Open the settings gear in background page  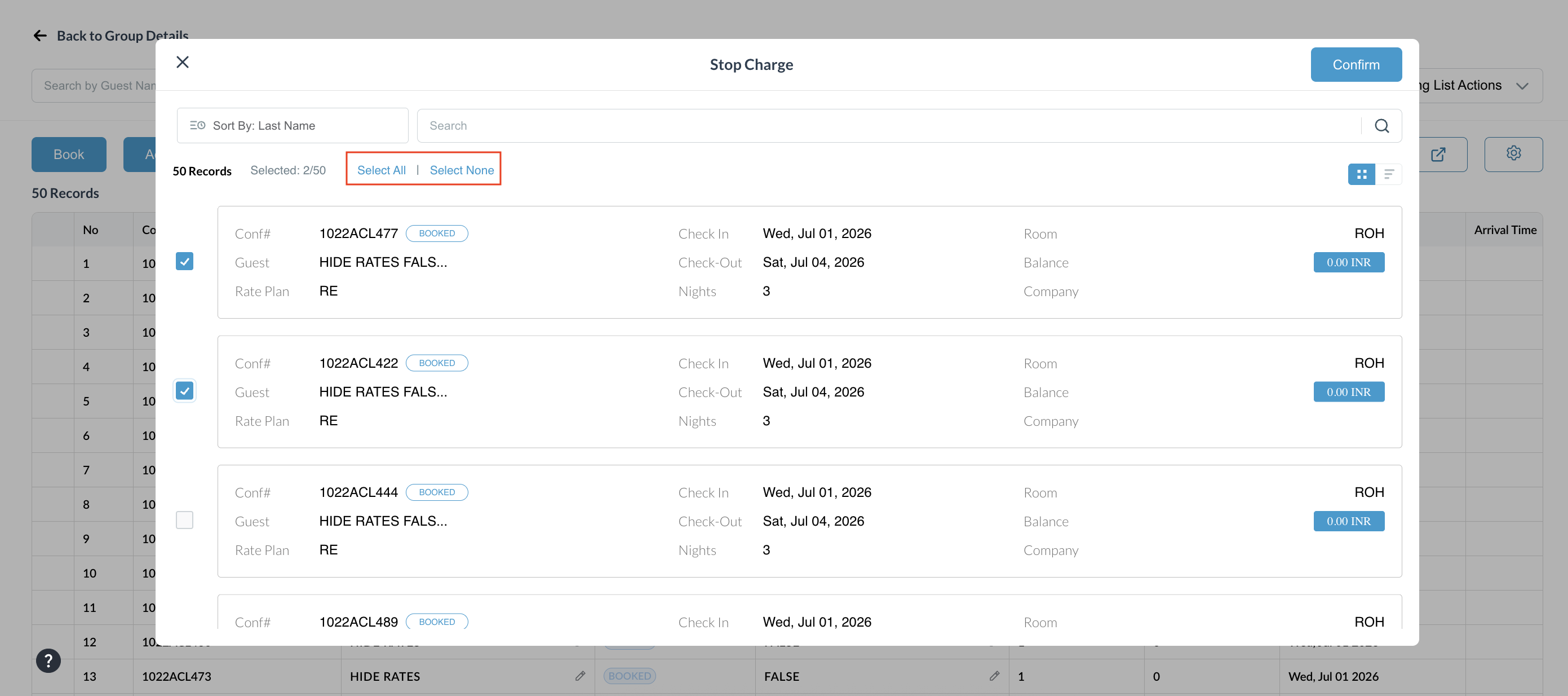(1513, 154)
